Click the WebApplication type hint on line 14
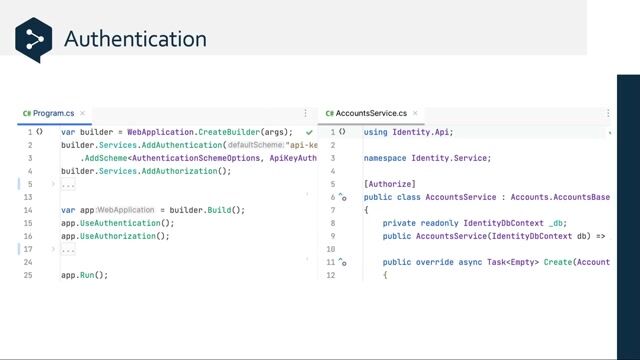 (x=126, y=210)
